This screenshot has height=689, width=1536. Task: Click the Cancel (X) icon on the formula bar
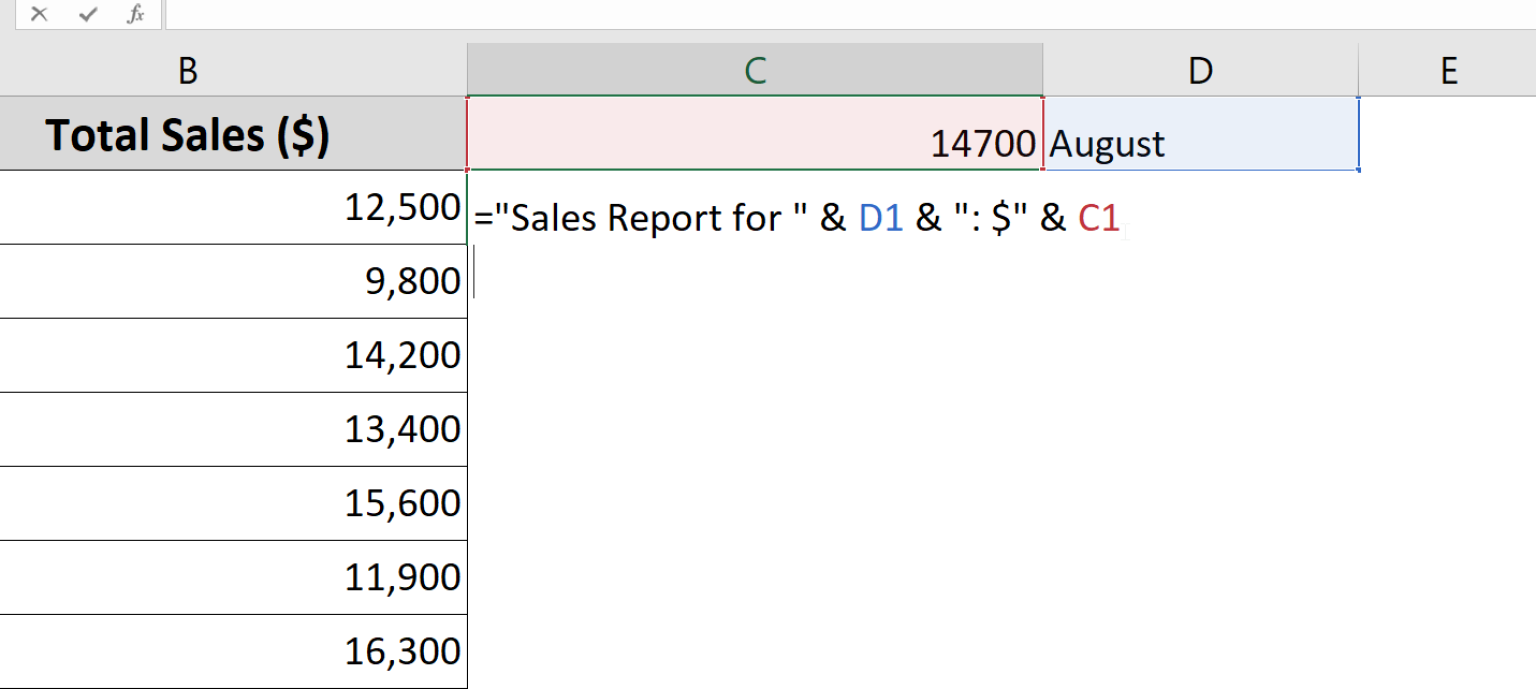(38, 15)
